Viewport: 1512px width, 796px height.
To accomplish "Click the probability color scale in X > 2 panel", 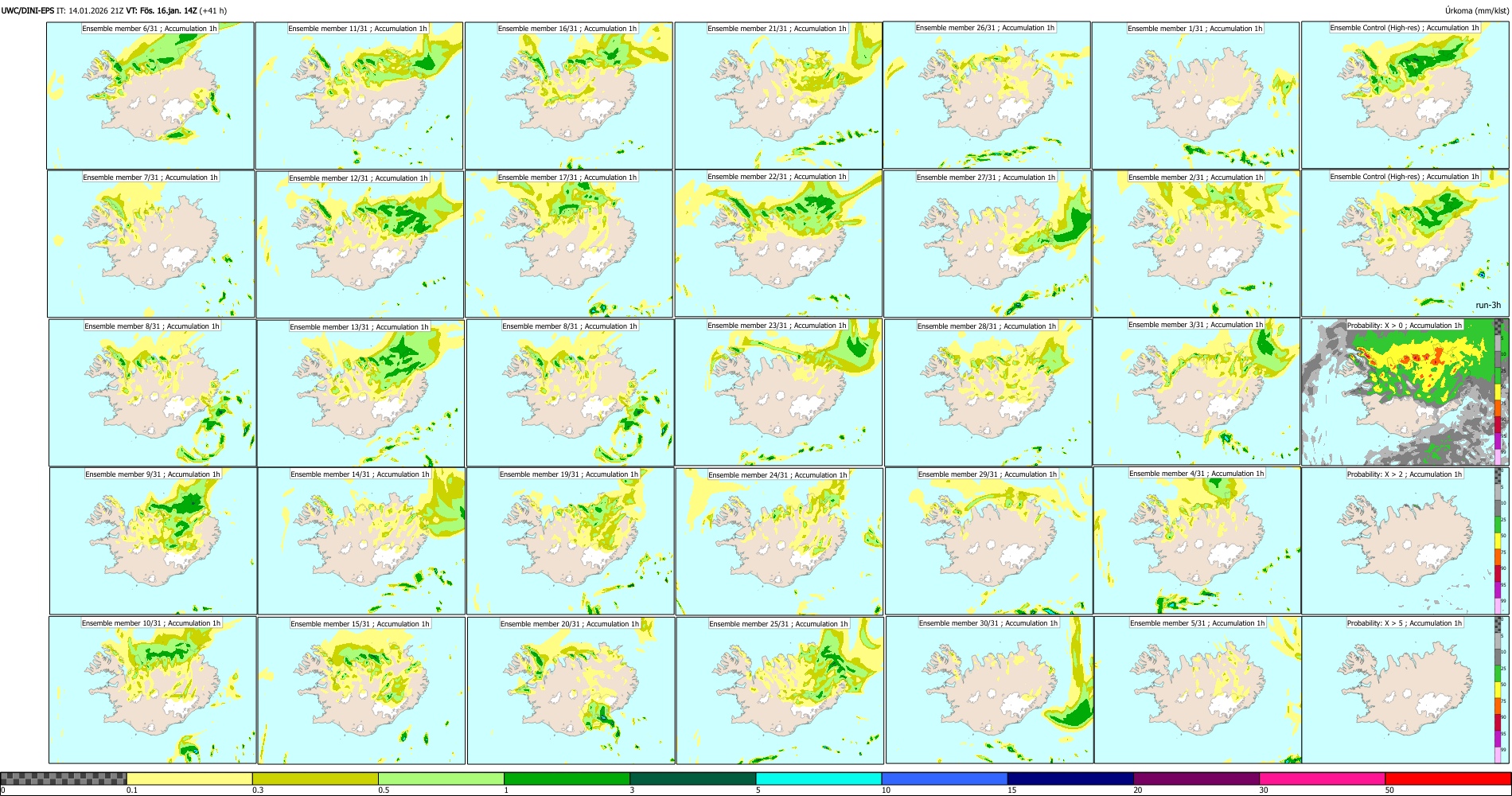I will pos(1498,541).
